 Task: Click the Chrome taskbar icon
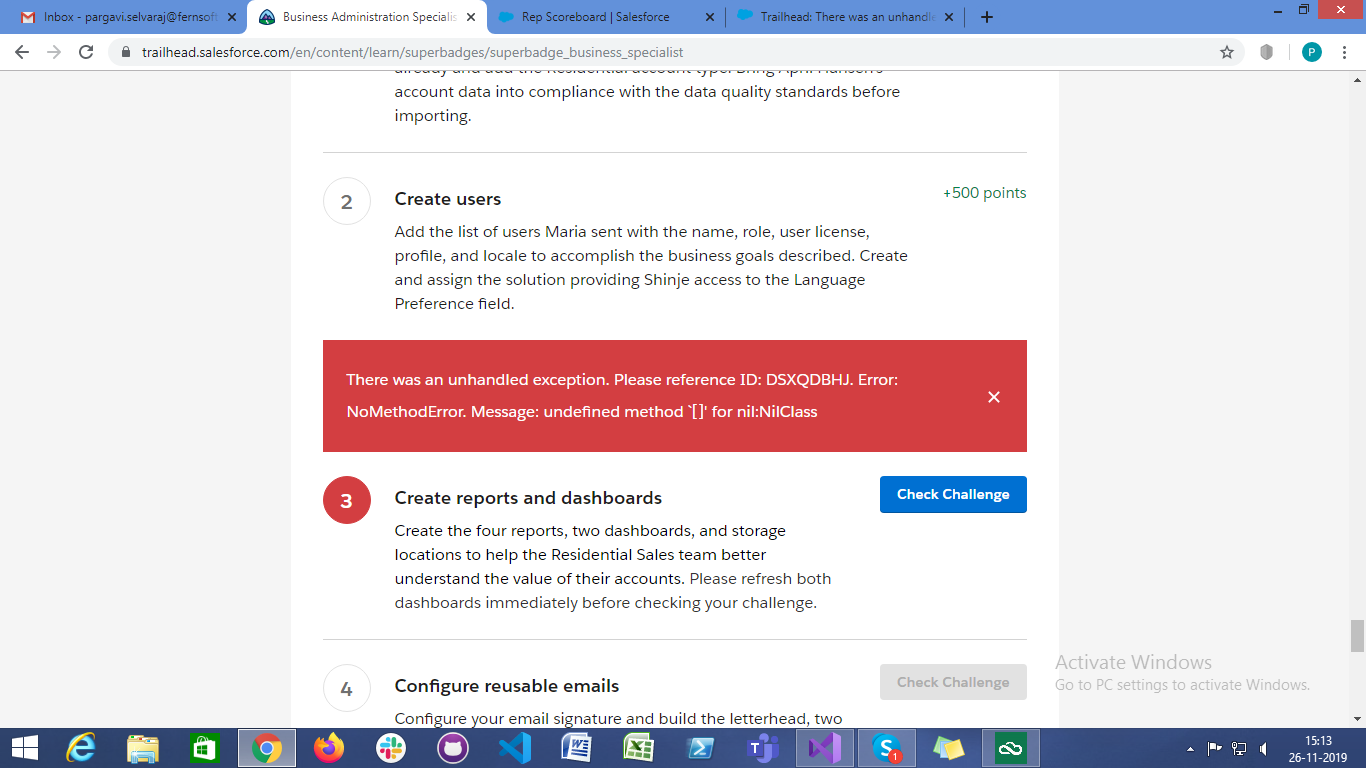[267, 748]
